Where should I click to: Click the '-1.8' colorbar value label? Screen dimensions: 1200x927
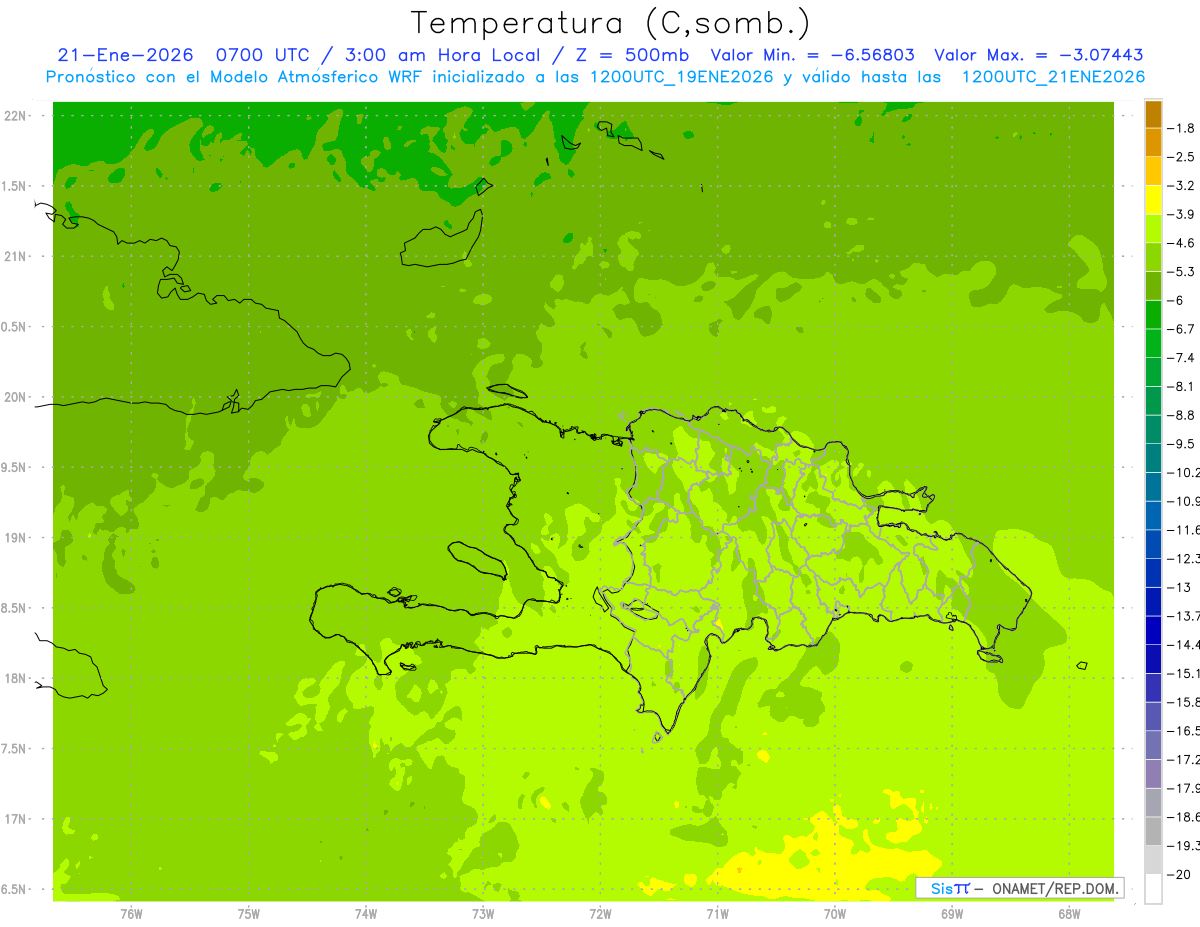[1183, 128]
